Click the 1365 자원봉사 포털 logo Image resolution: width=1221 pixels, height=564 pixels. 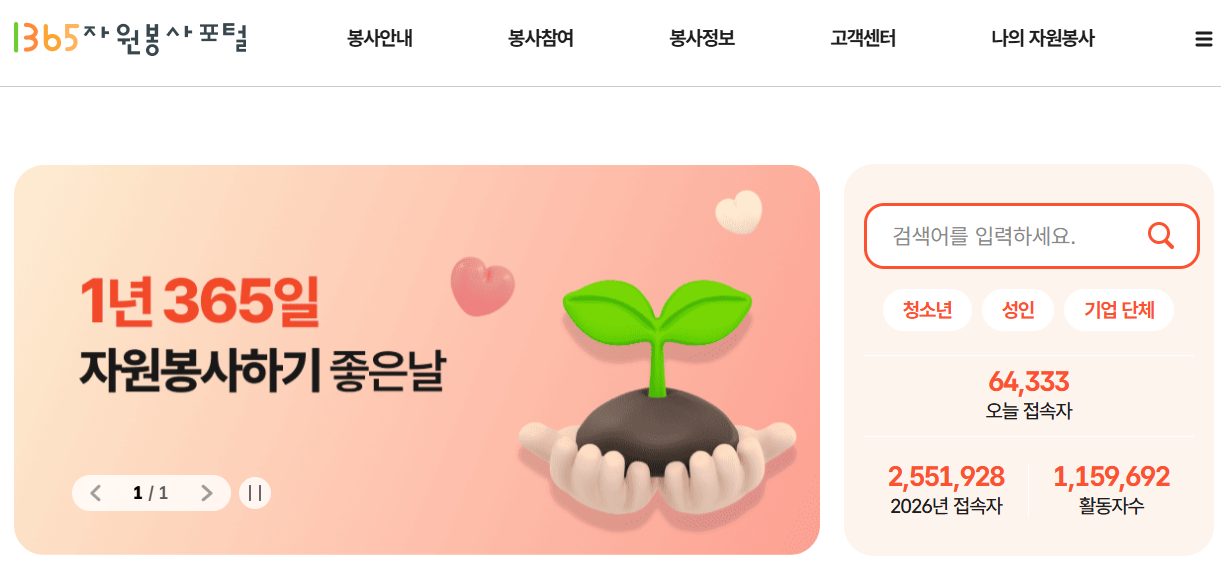[x=130, y=38]
